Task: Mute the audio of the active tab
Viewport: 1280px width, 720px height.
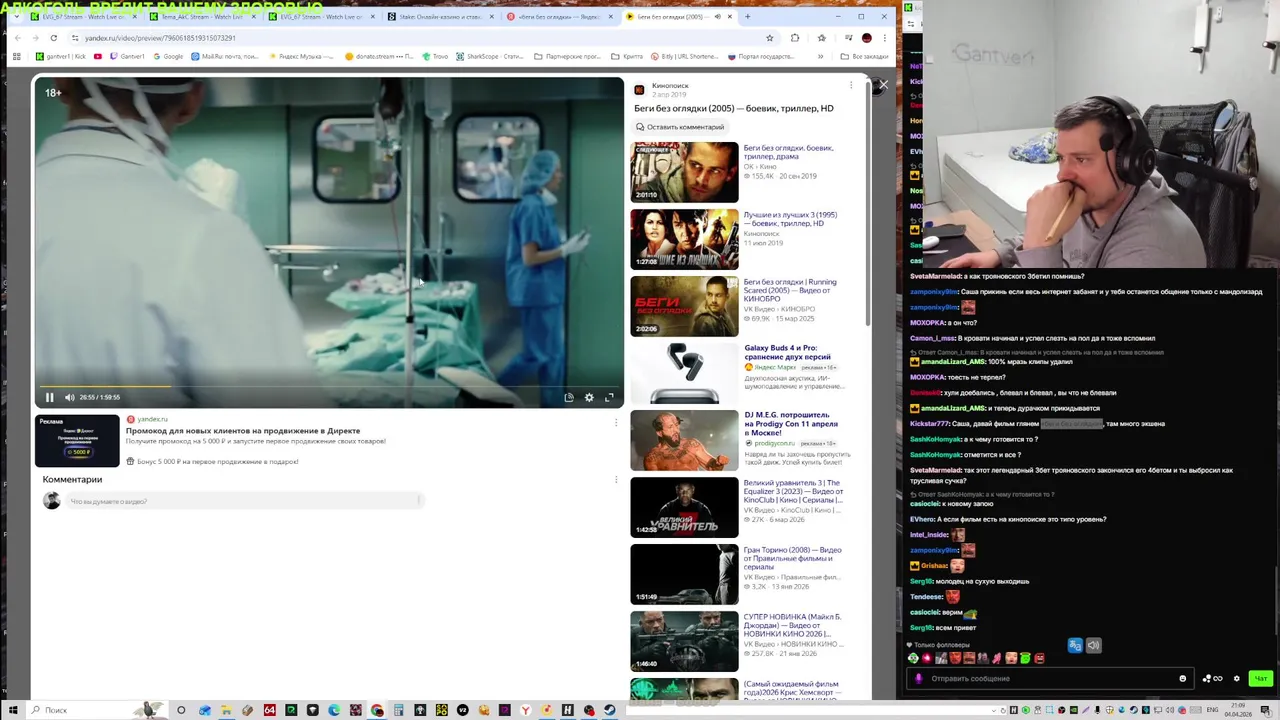Action: [x=718, y=17]
